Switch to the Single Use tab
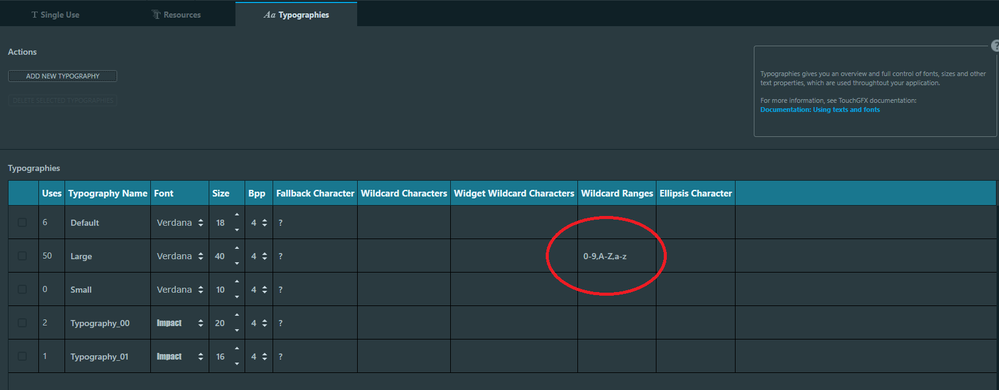Viewport: 999px width, 390px height. [55, 15]
